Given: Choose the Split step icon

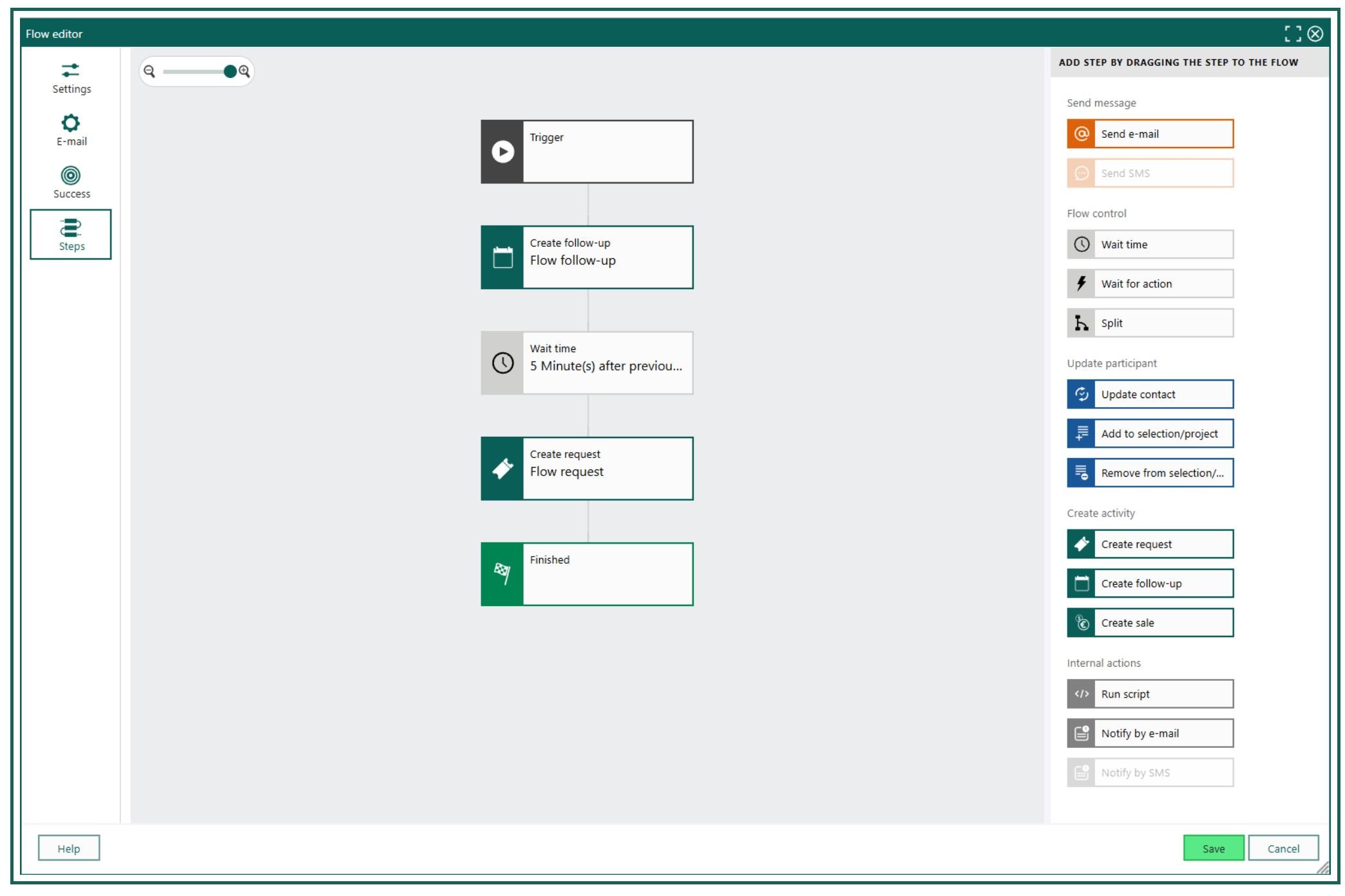Looking at the screenshot, I should [1082, 323].
